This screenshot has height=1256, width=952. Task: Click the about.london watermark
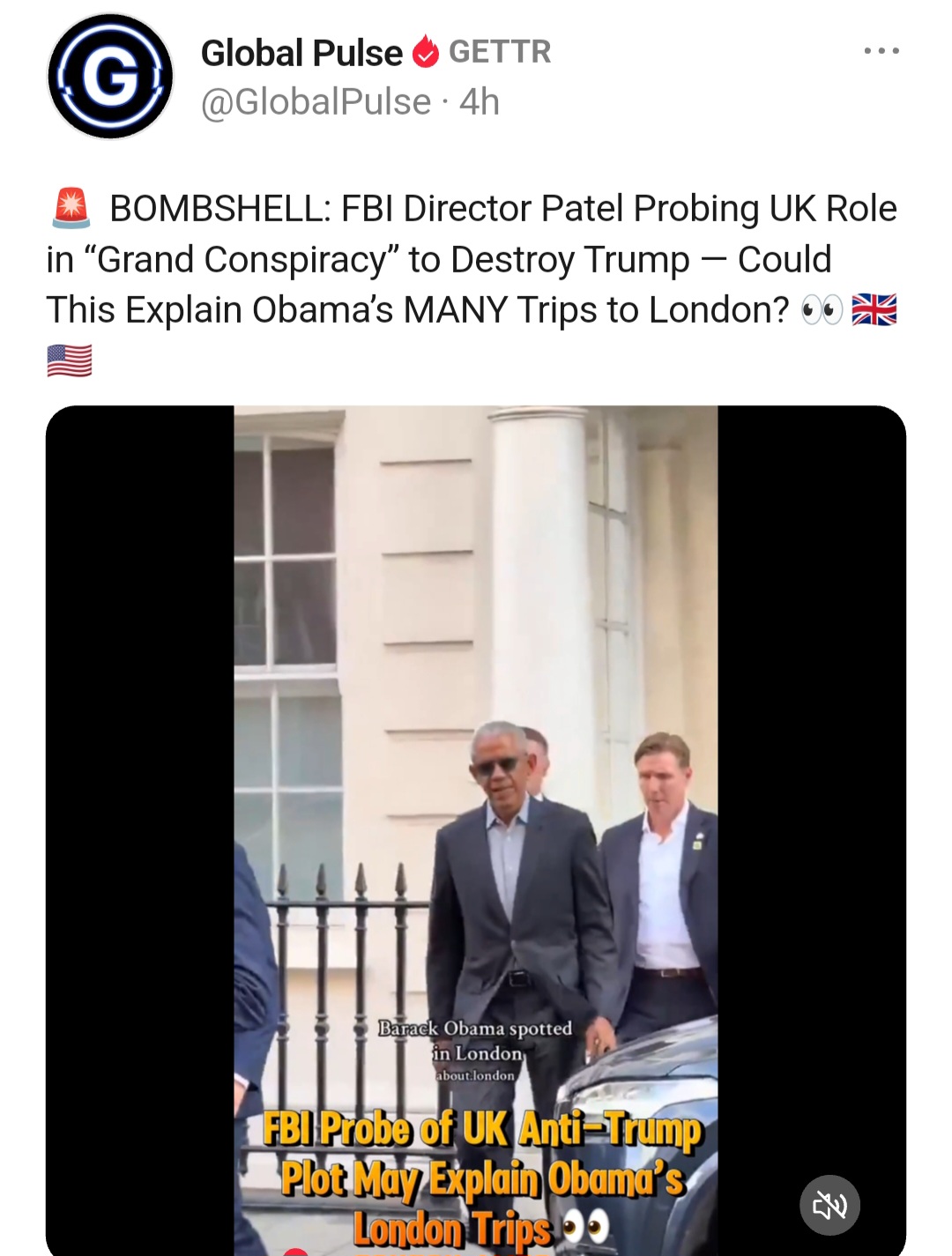click(x=475, y=1075)
